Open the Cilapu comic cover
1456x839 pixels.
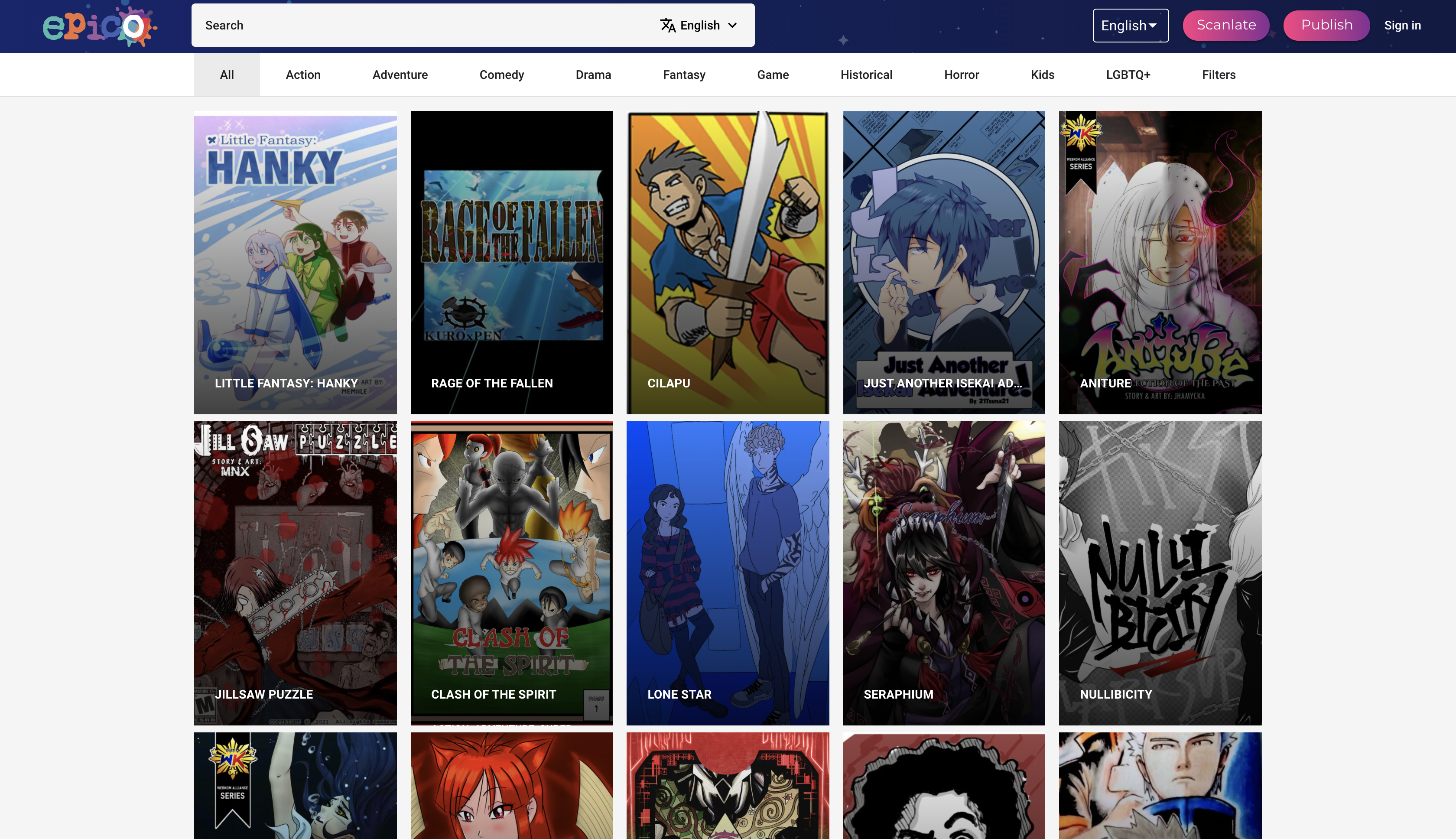point(728,262)
